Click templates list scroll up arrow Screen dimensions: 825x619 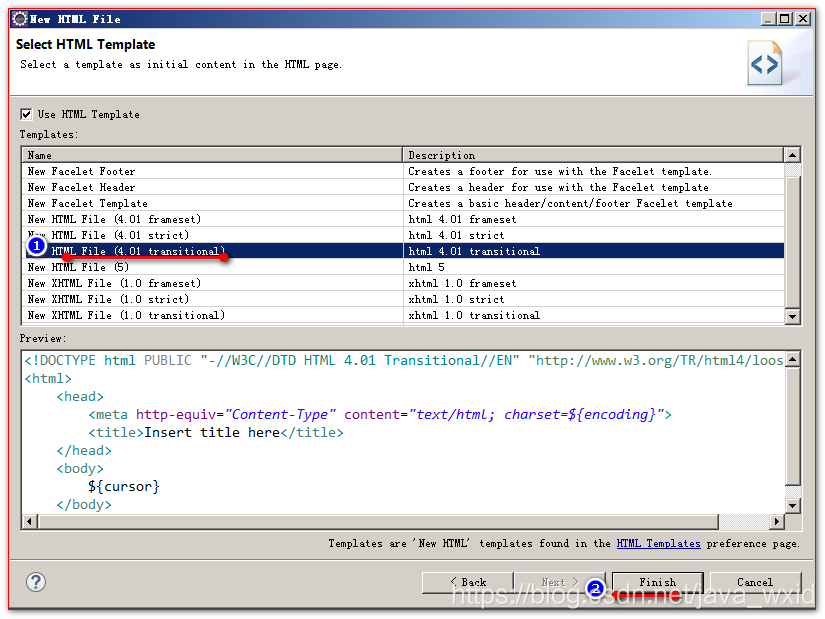(x=792, y=155)
